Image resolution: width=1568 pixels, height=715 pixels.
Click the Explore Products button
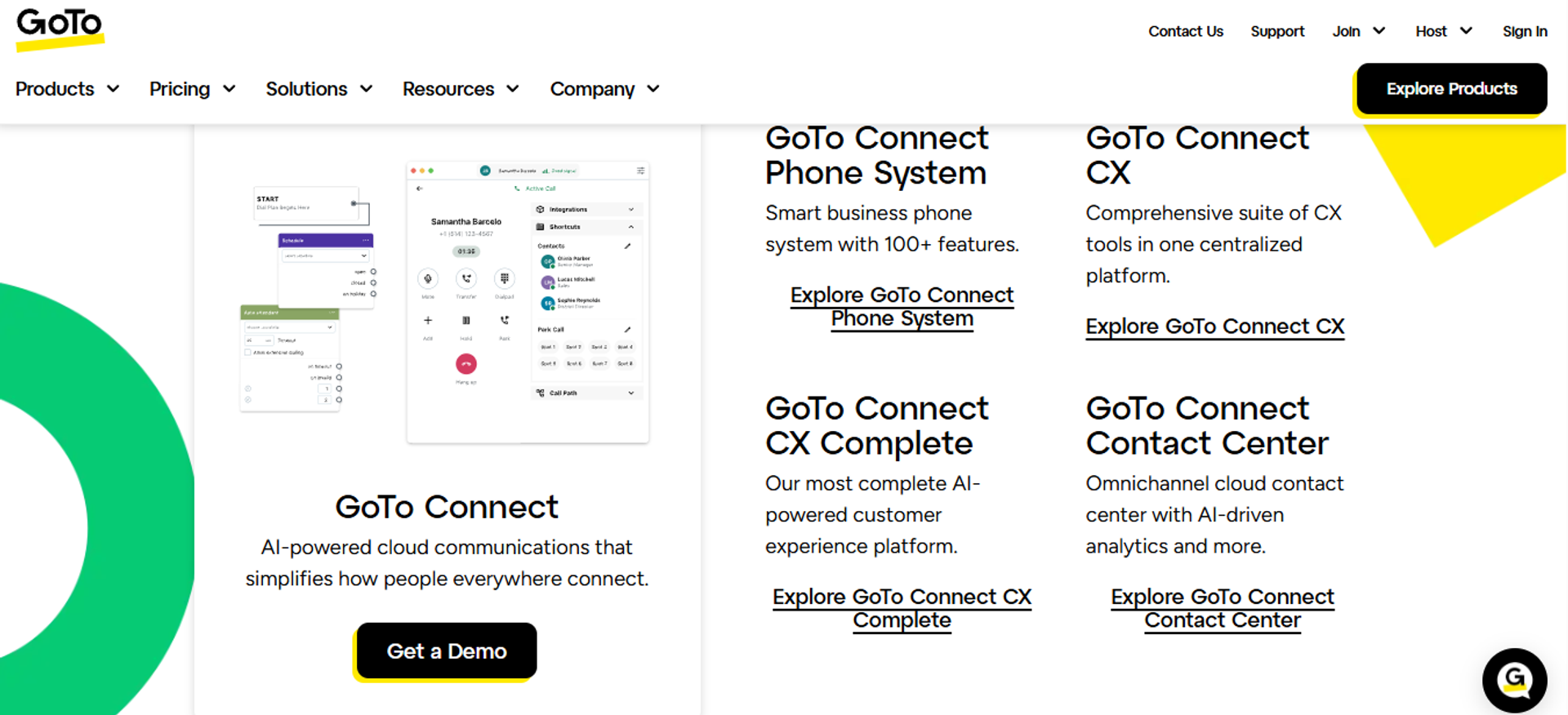pyautogui.click(x=1451, y=89)
